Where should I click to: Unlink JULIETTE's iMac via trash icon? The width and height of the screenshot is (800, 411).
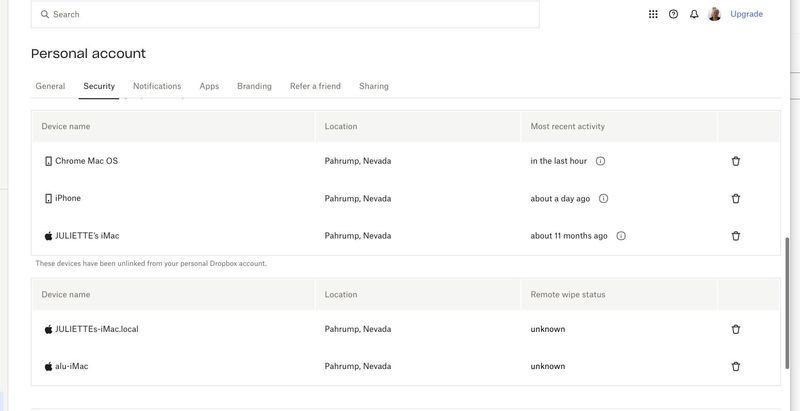click(x=736, y=236)
